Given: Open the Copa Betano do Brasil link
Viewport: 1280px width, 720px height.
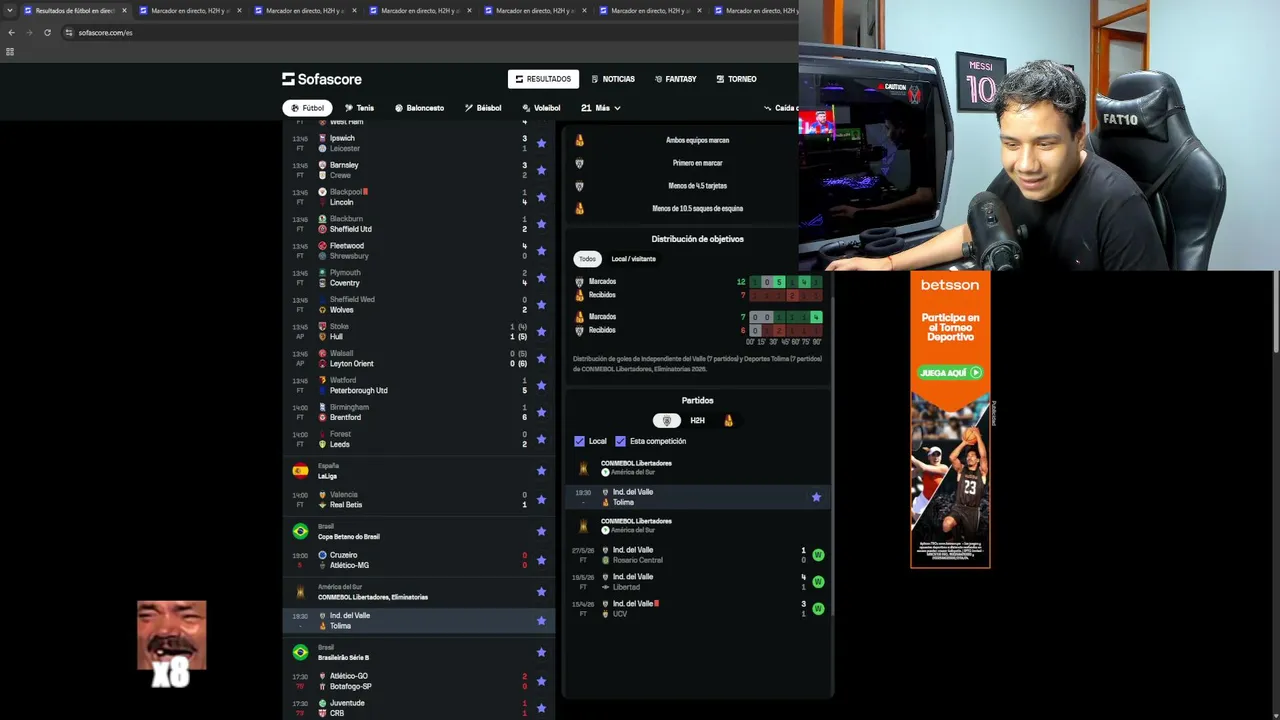Looking at the screenshot, I should coord(349,537).
